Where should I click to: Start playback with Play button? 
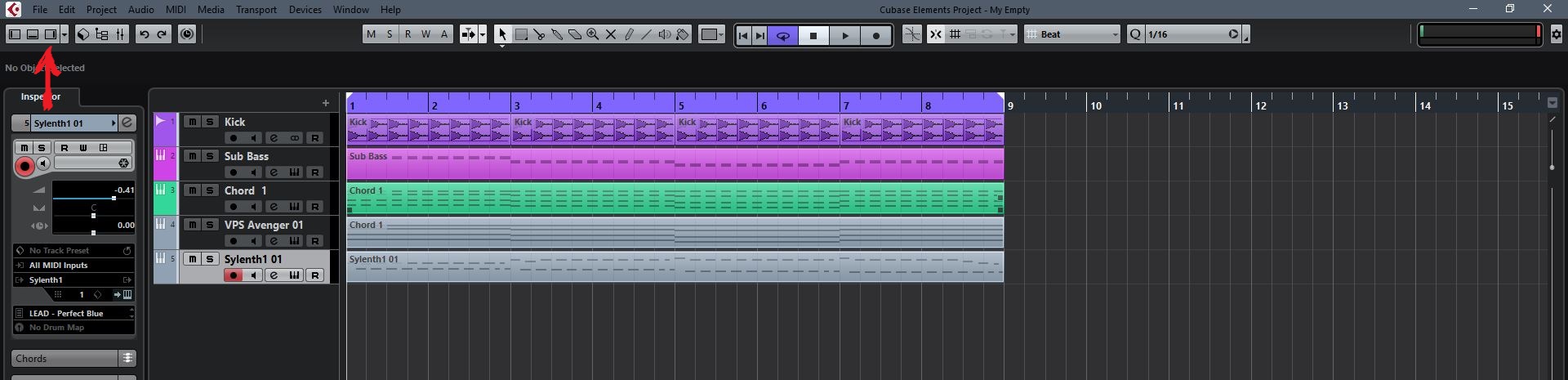point(845,35)
